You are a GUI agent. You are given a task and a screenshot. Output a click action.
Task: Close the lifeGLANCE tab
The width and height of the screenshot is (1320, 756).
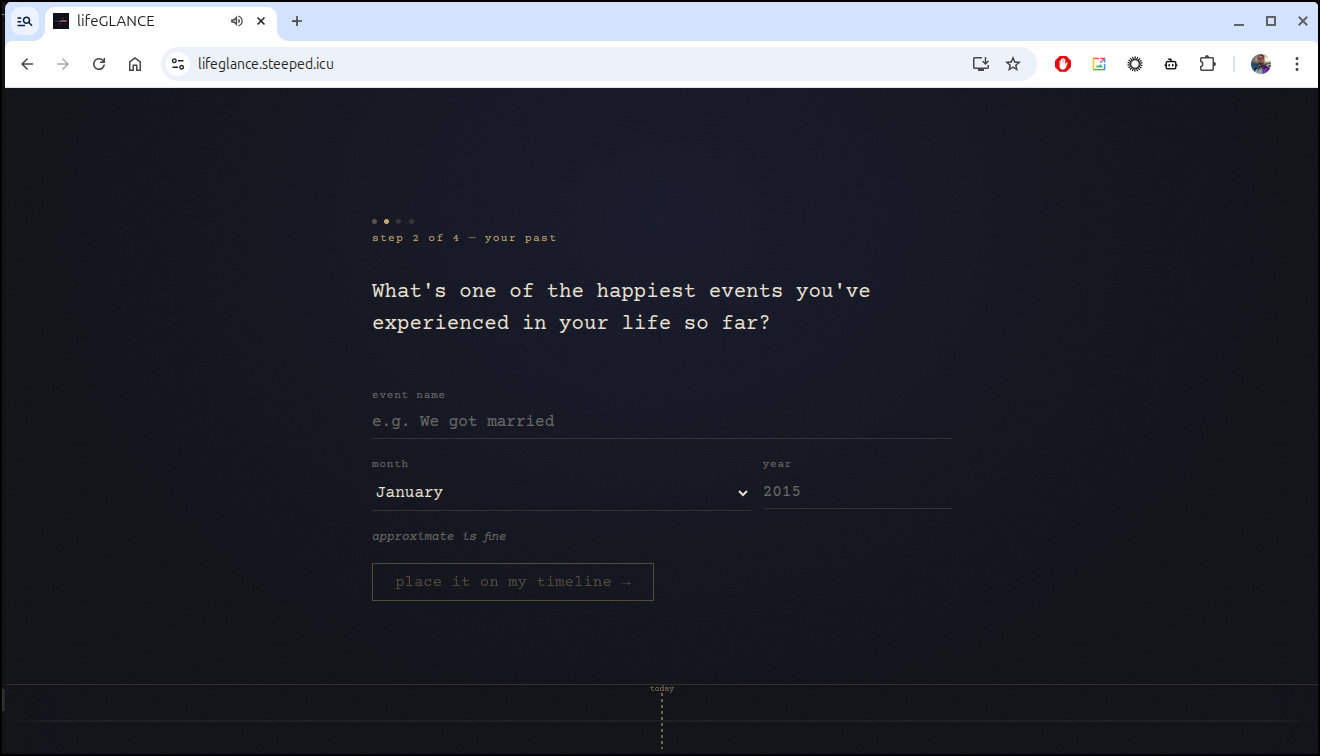point(261,21)
